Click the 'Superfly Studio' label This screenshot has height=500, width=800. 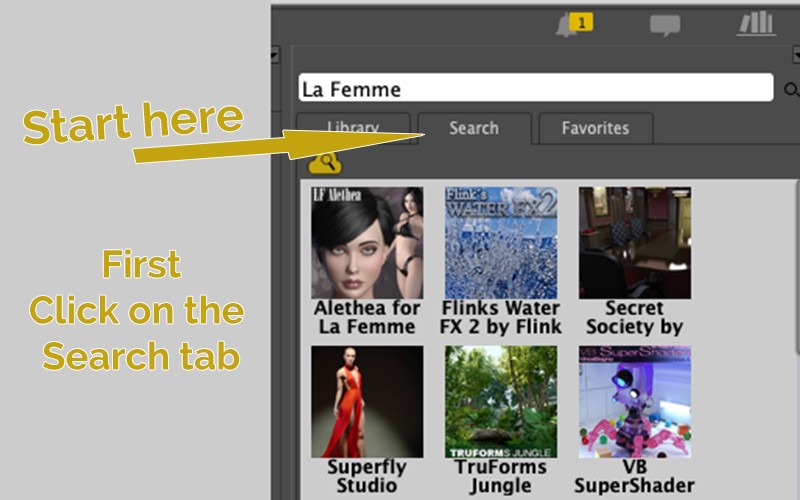pos(367,476)
